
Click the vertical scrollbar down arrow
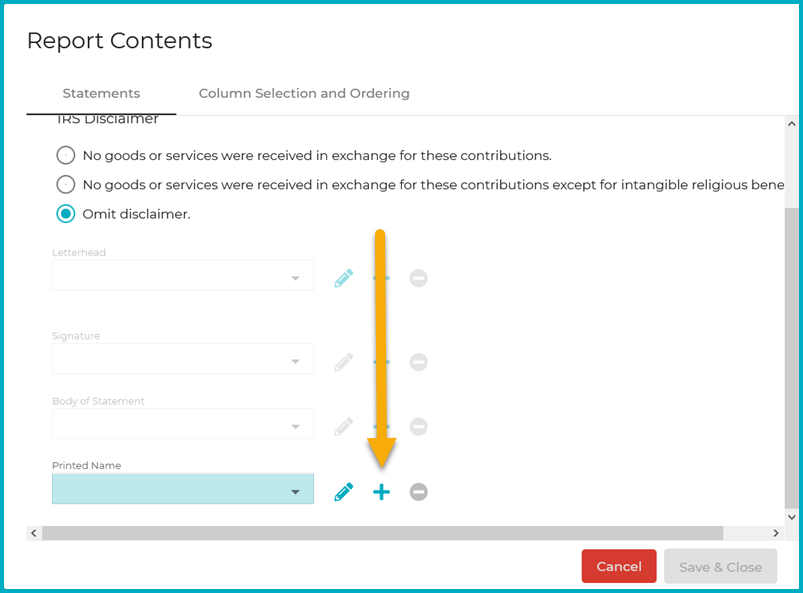(x=791, y=517)
